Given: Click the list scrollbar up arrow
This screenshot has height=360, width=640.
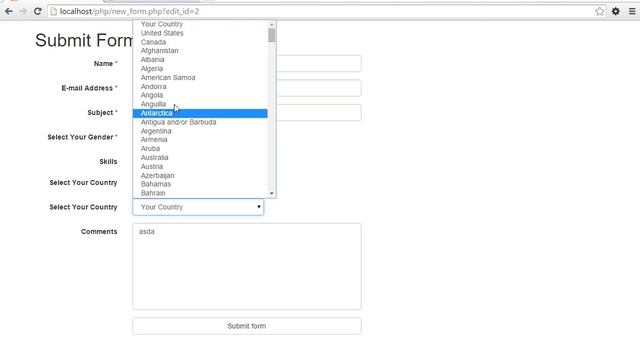Looking at the screenshot, I should pyautogui.click(x=272, y=24).
